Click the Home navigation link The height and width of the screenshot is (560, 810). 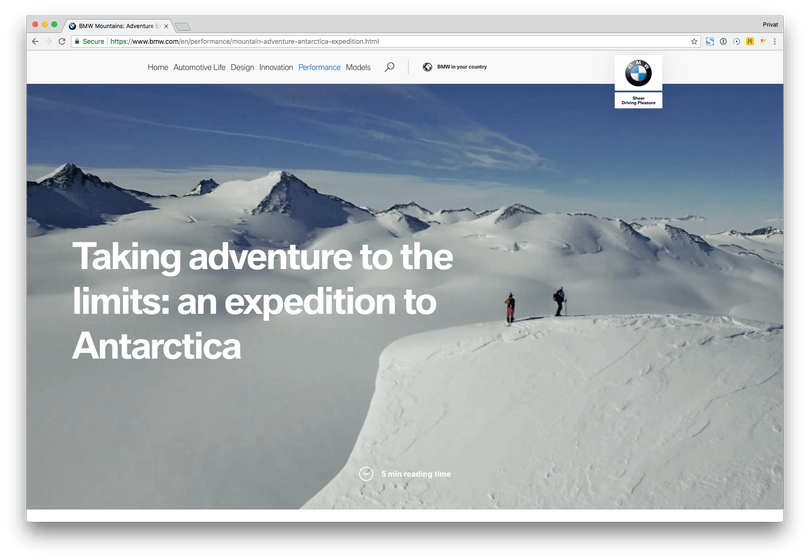[158, 67]
